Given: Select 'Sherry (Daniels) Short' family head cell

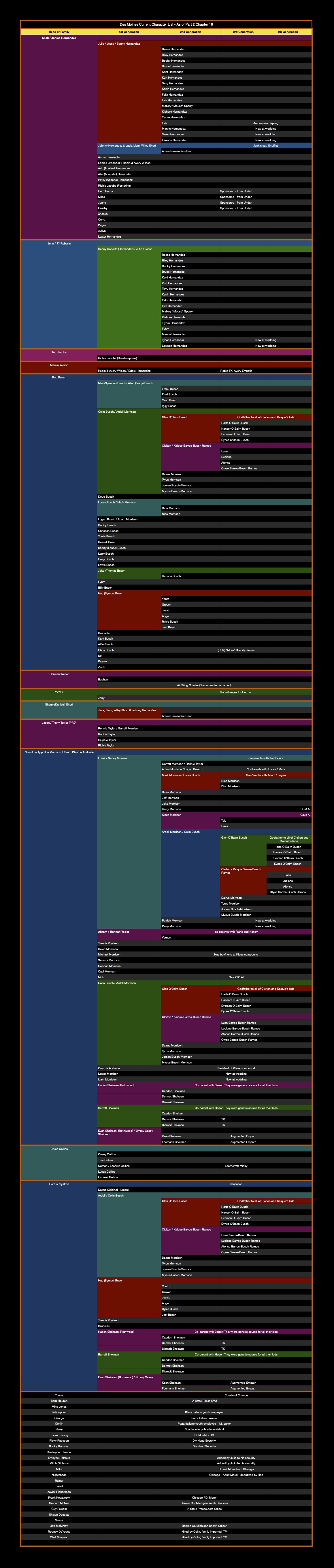Looking at the screenshot, I should click(59, 704).
